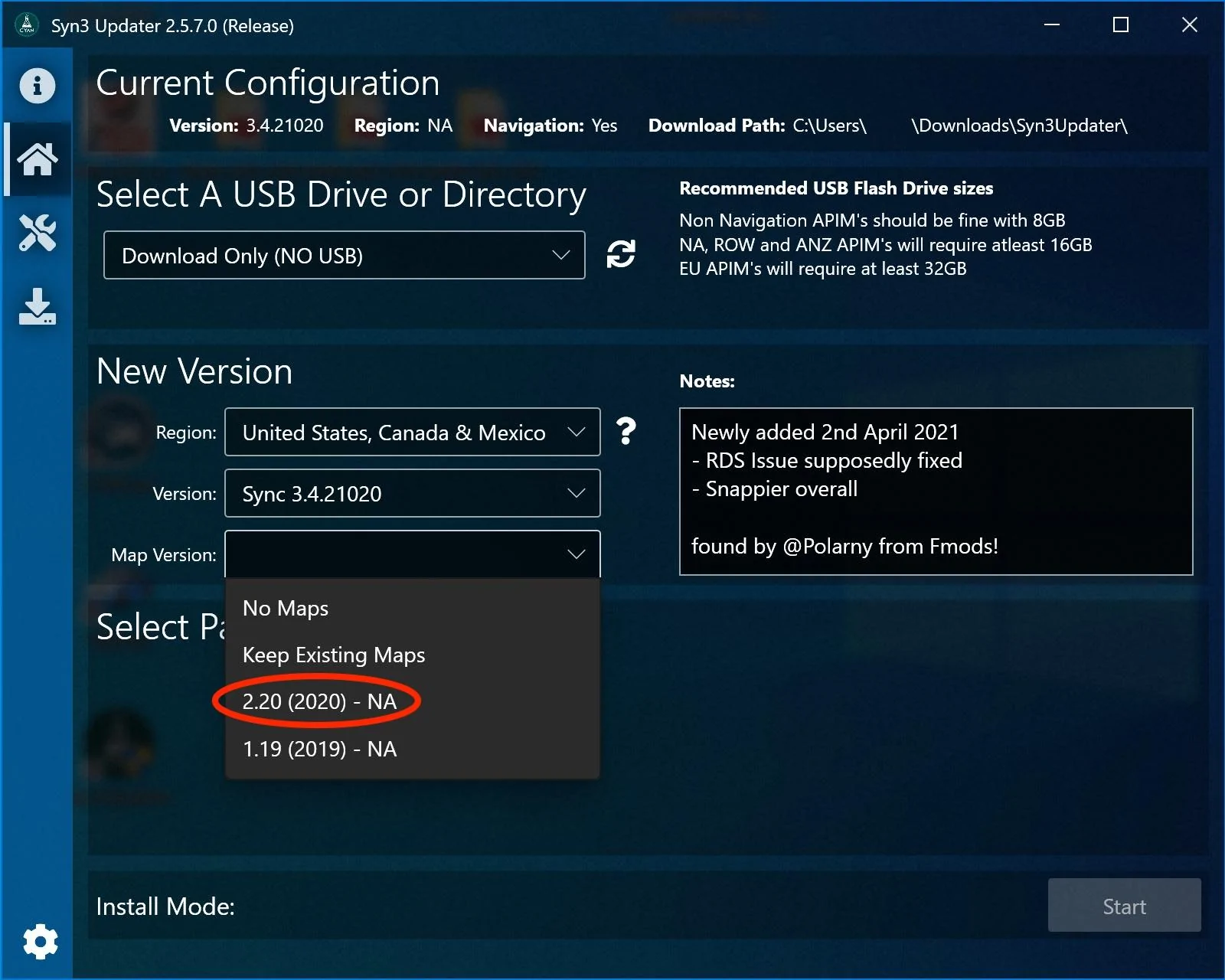This screenshot has width=1225, height=980.
Task: Click the Download Path value text
Action: coord(960,126)
